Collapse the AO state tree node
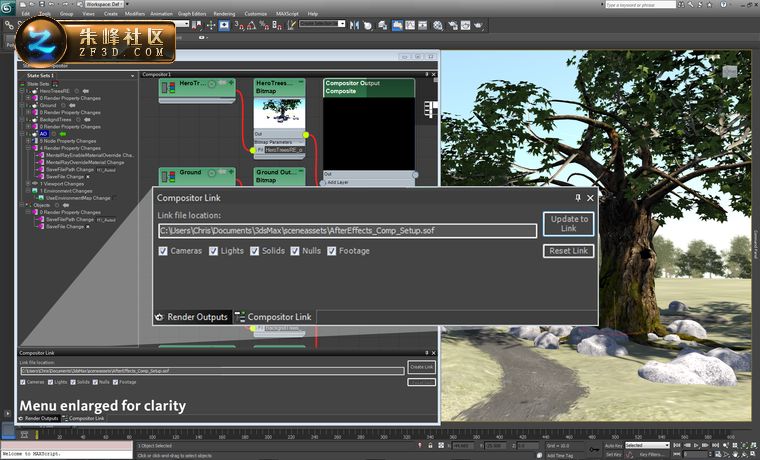The image size is (760, 460). pos(22,134)
